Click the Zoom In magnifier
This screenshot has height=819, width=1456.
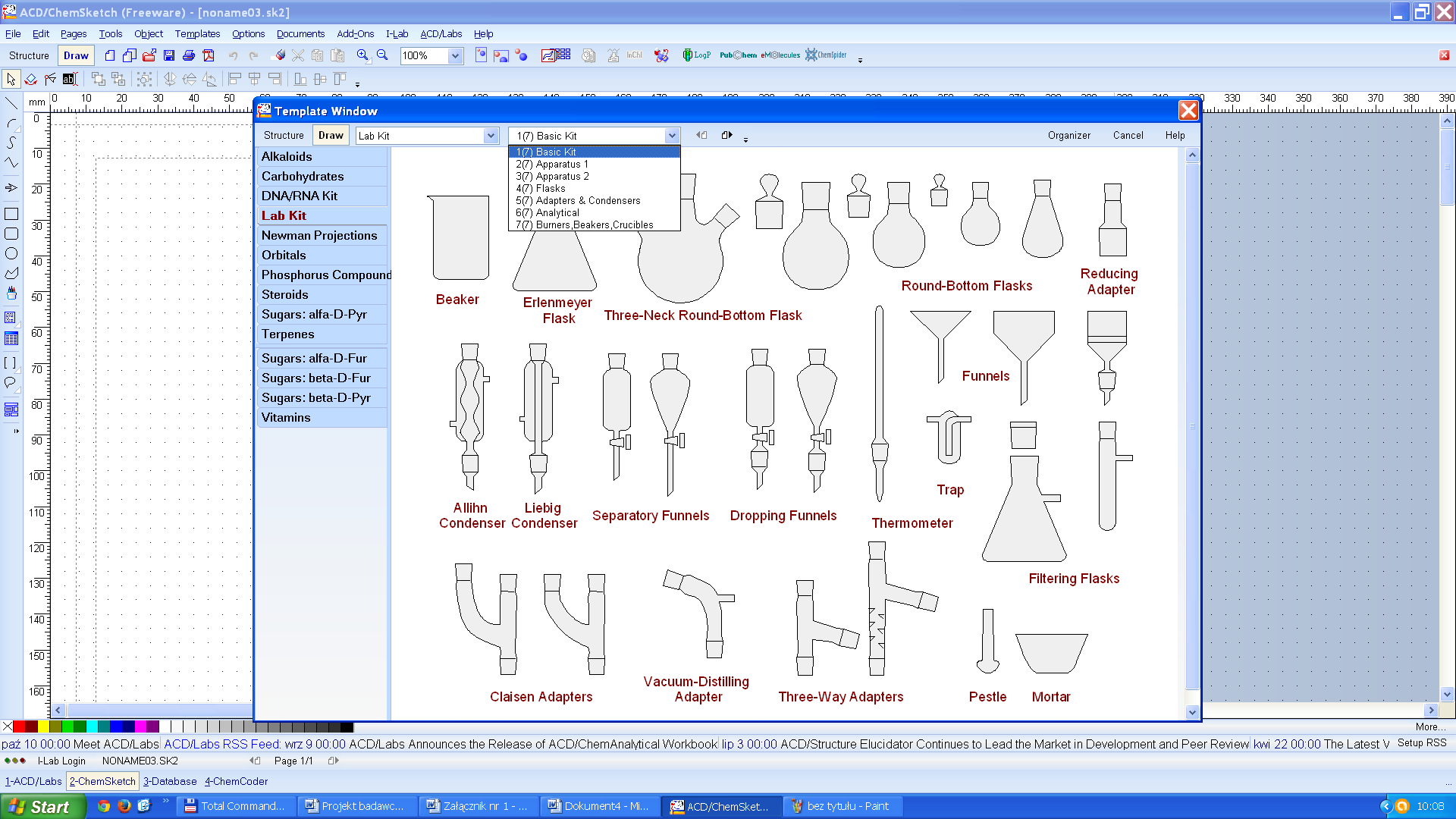tap(363, 55)
